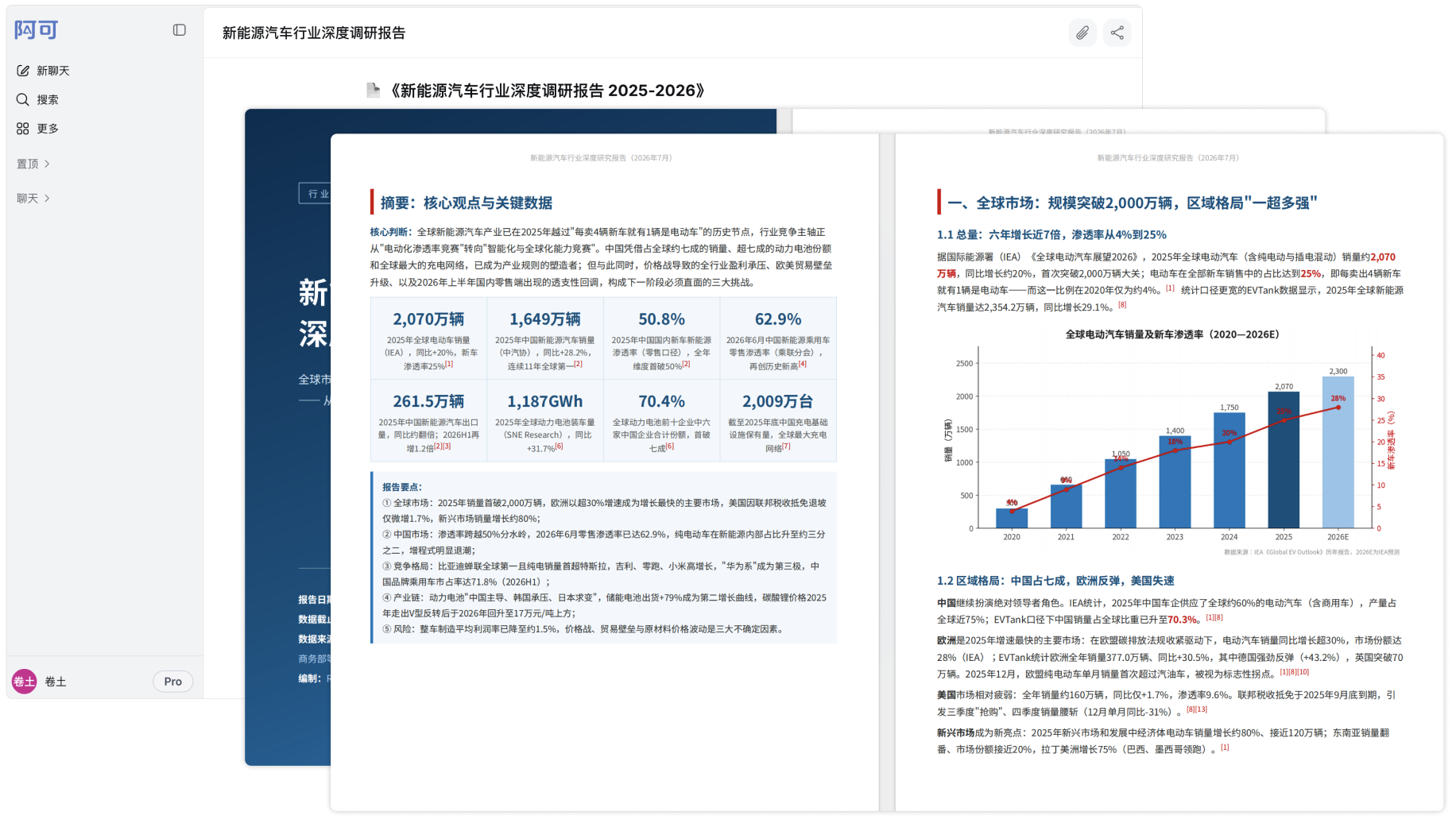Click the 报告要点 label

click(x=402, y=487)
